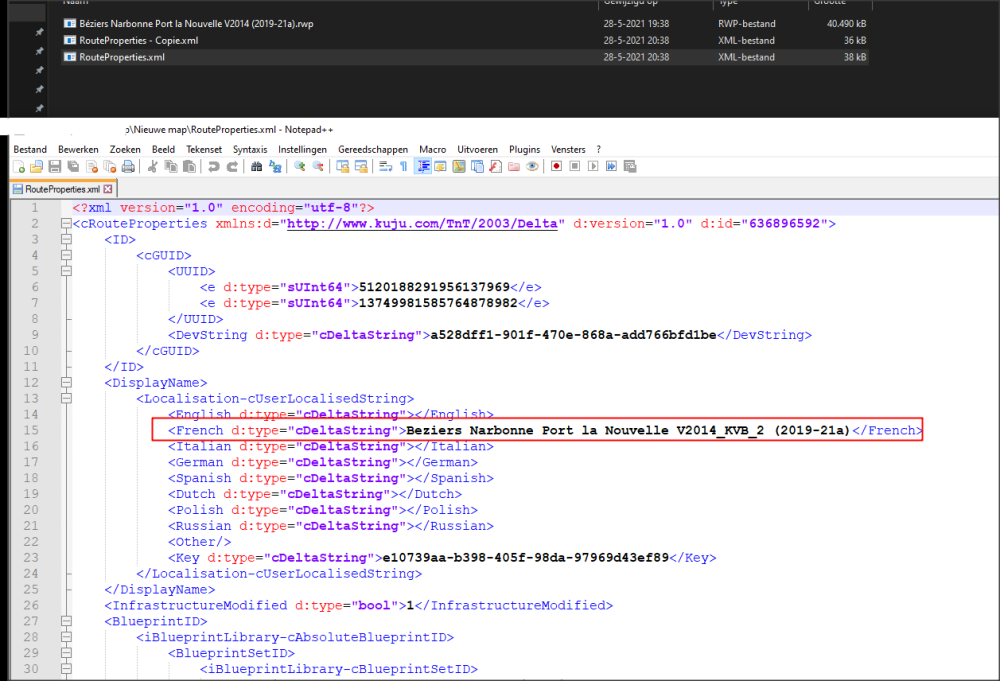Open Find with the binoculars icon
The image size is (1000, 681).
pos(257,167)
